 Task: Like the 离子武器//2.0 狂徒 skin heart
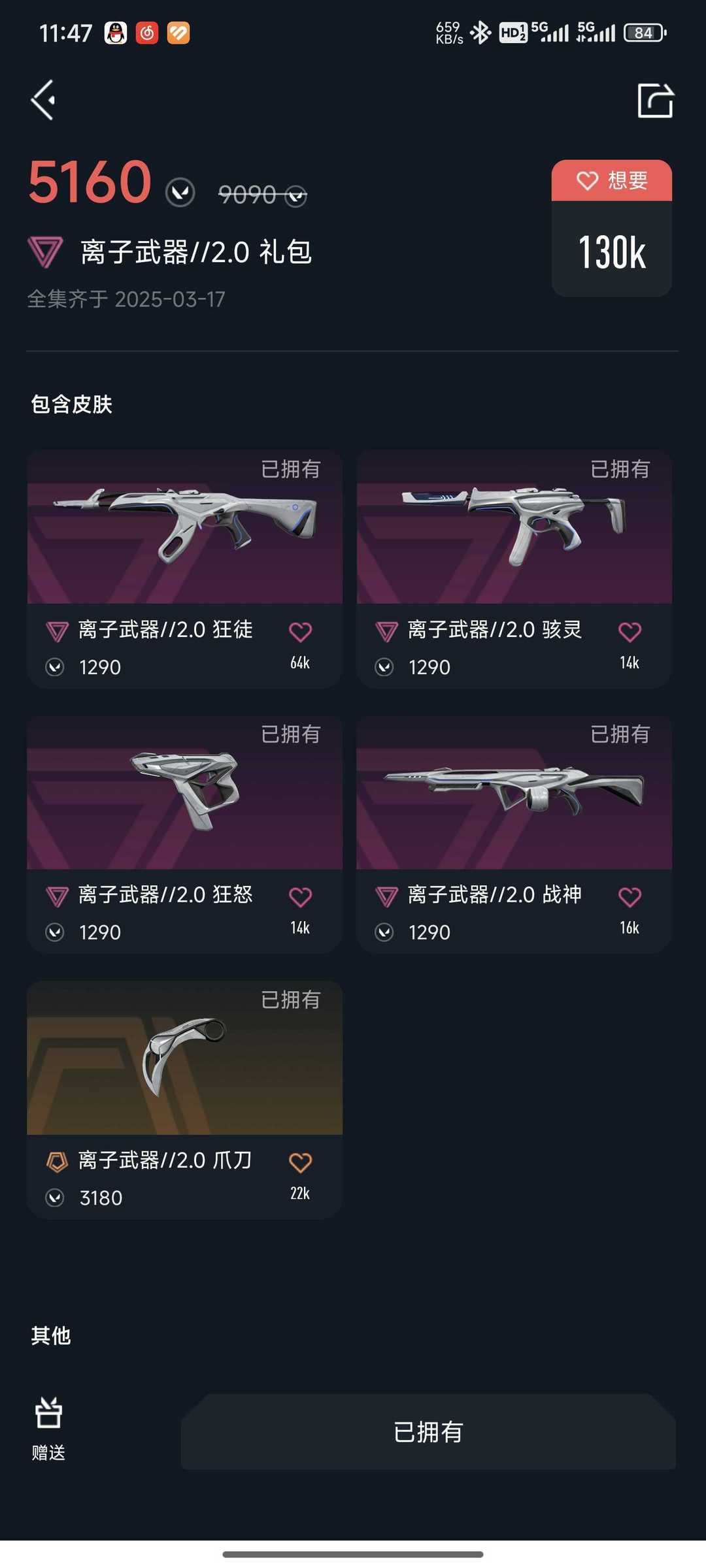tap(300, 632)
